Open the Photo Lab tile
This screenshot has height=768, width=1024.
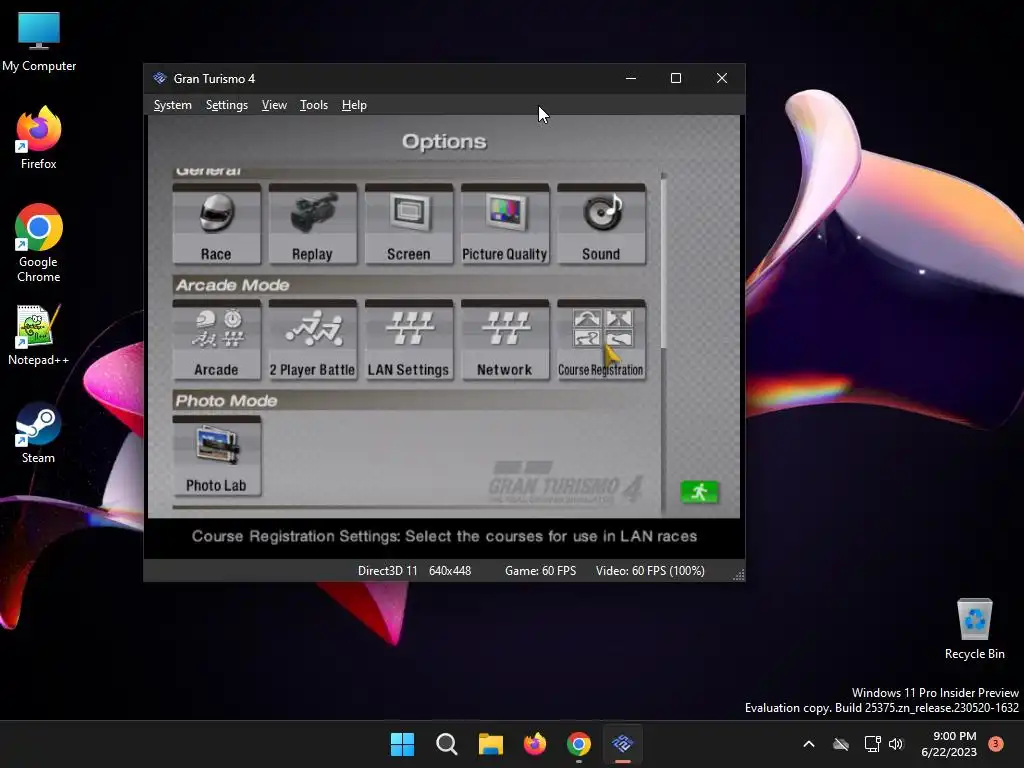(216, 456)
